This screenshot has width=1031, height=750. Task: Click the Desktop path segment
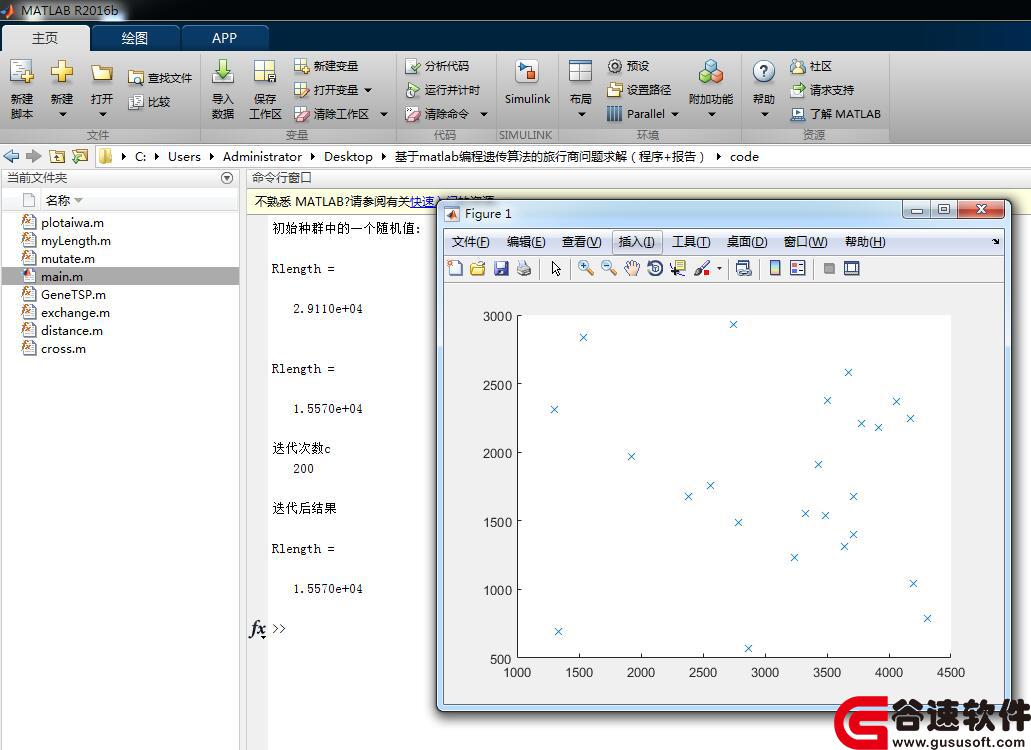point(348,156)
